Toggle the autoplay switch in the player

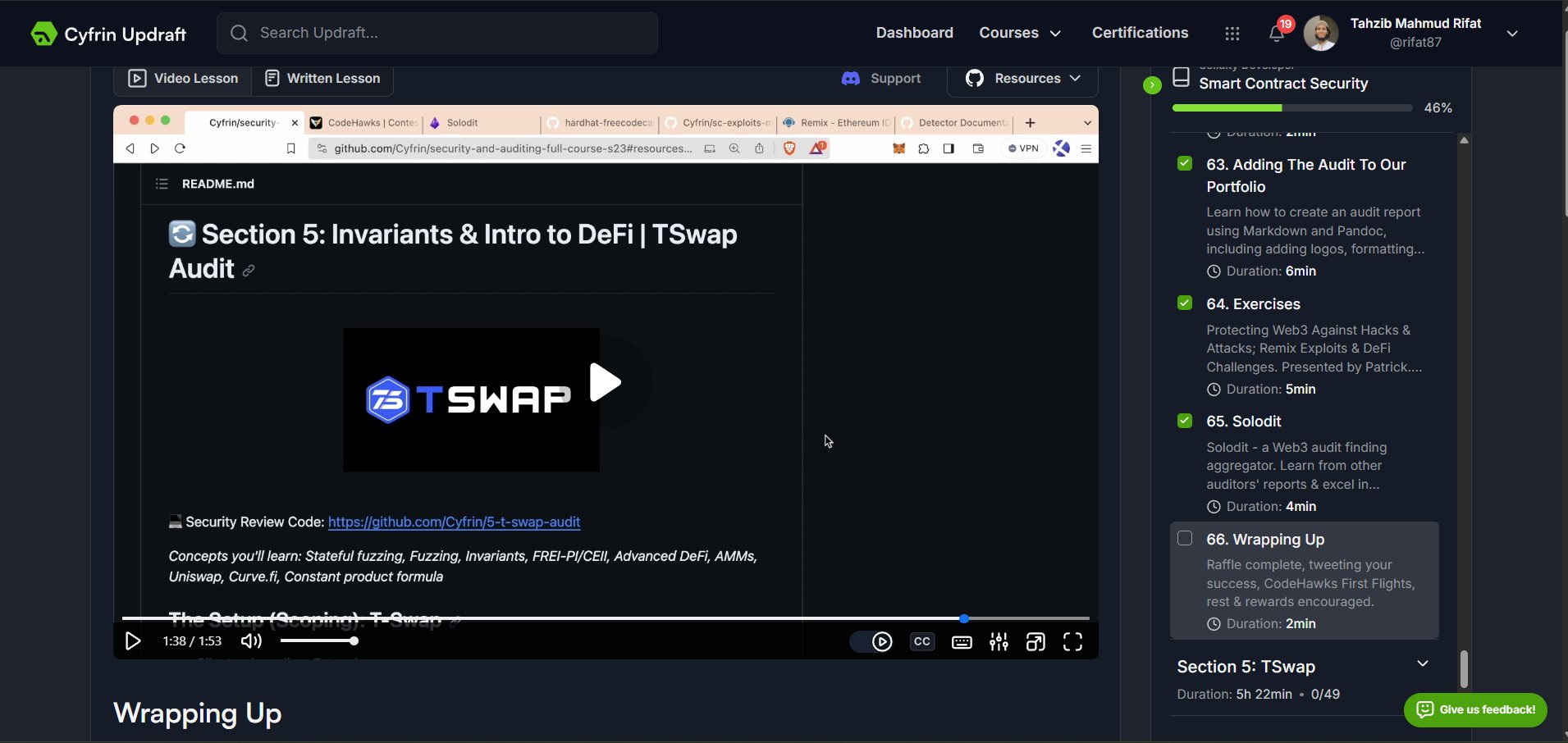click(871, 642)
